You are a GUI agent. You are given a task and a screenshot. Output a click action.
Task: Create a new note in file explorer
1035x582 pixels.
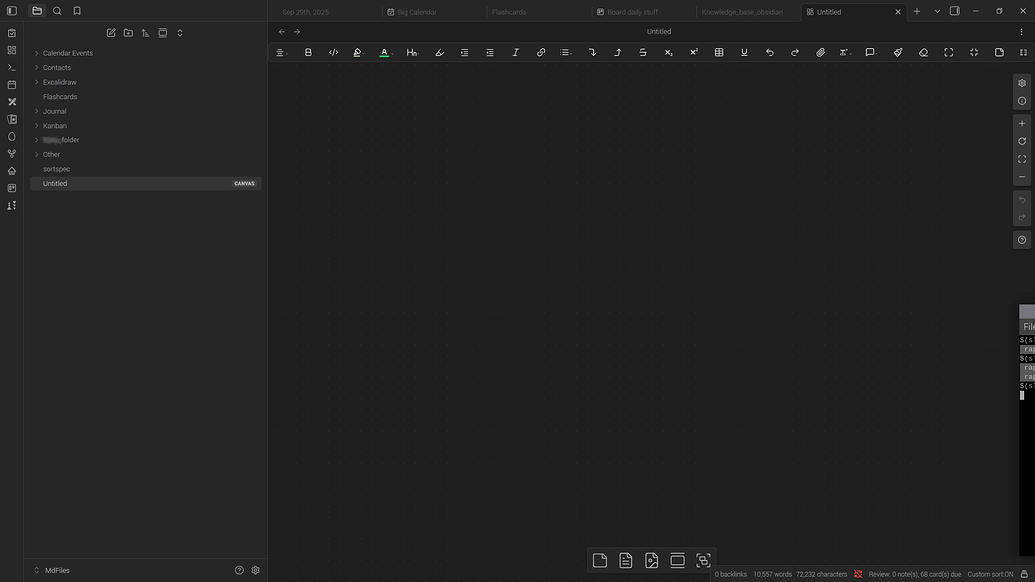pos(111,33)
